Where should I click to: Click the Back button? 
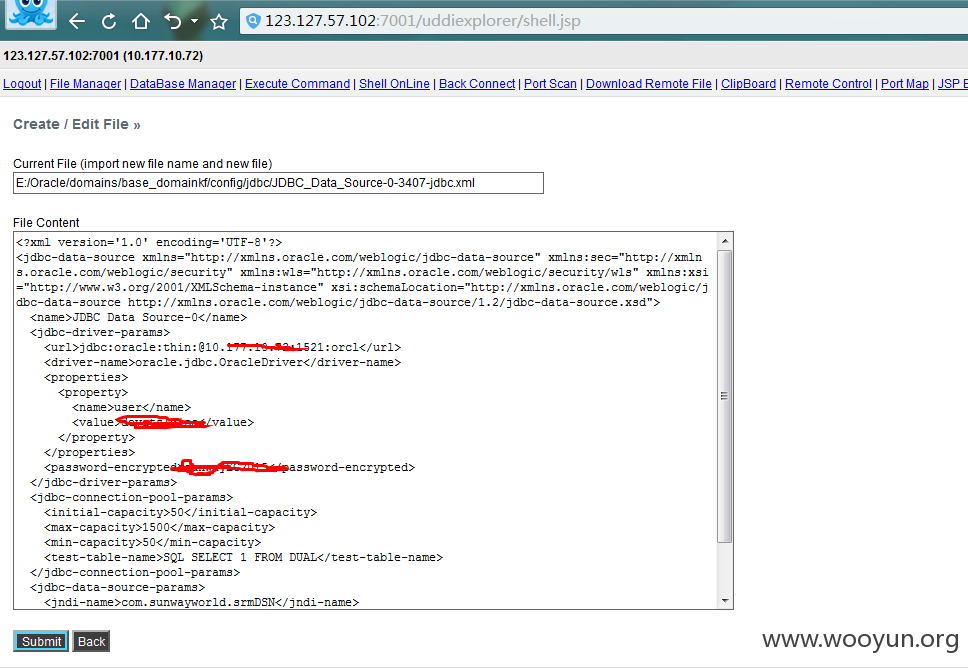click(91, 641)
